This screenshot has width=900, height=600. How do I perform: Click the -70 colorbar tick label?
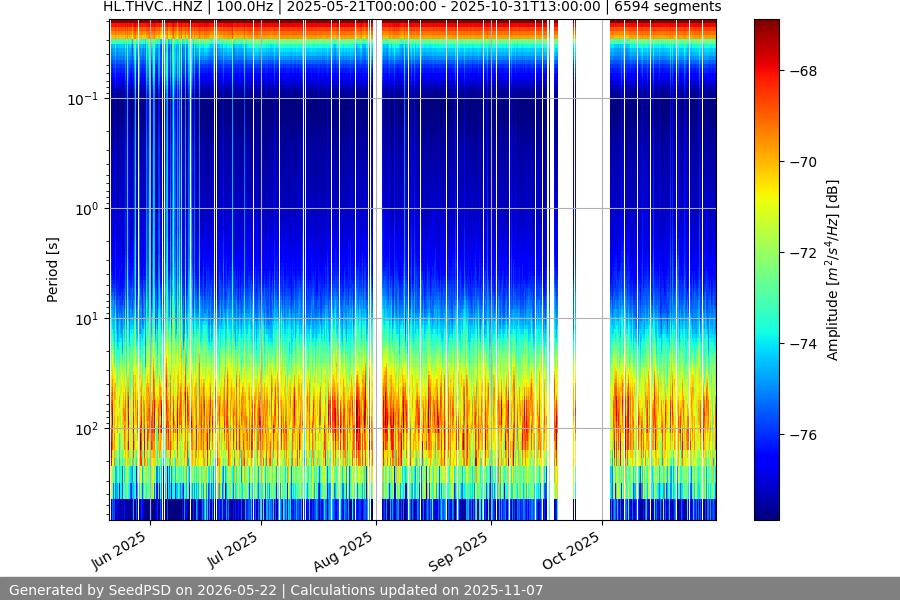(x=803, y=162)
